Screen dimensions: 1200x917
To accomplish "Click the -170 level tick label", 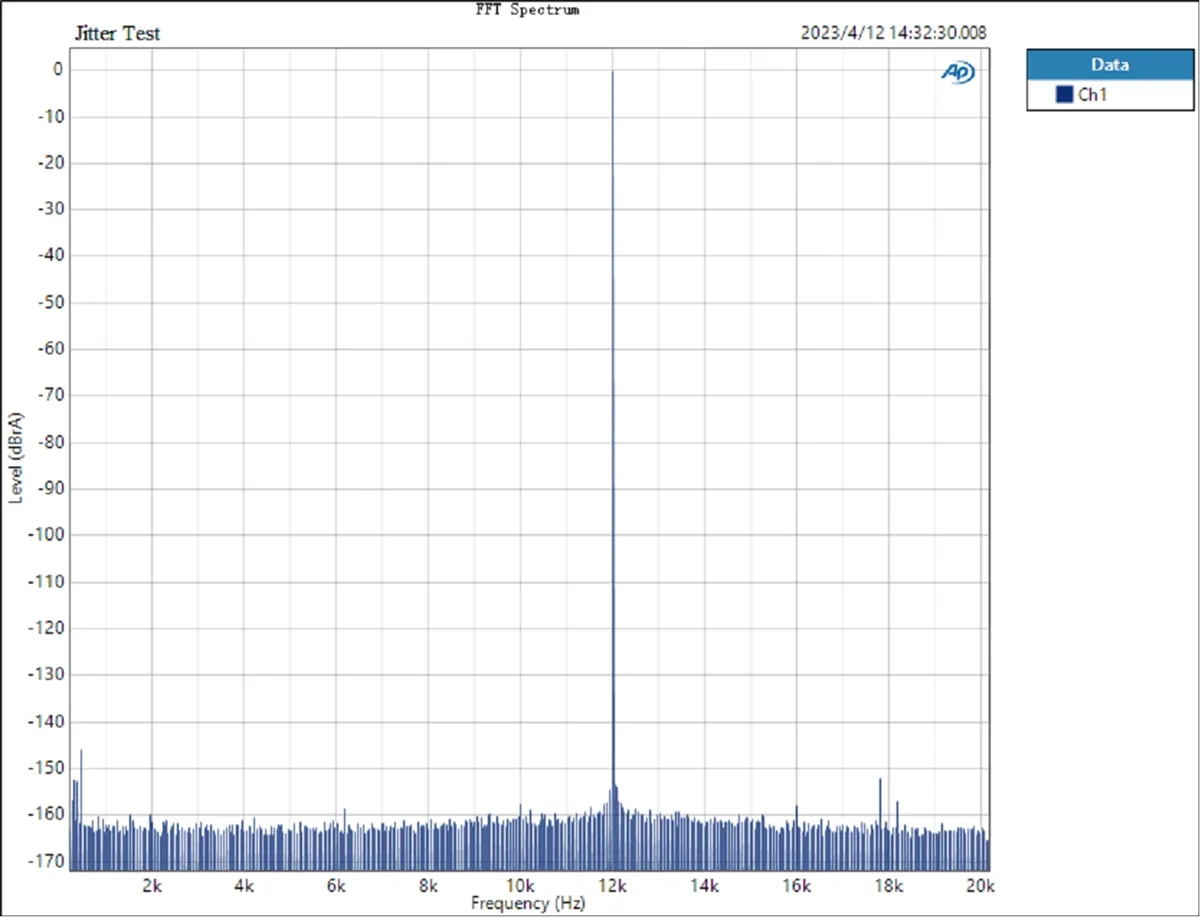I will pos(48,861).
